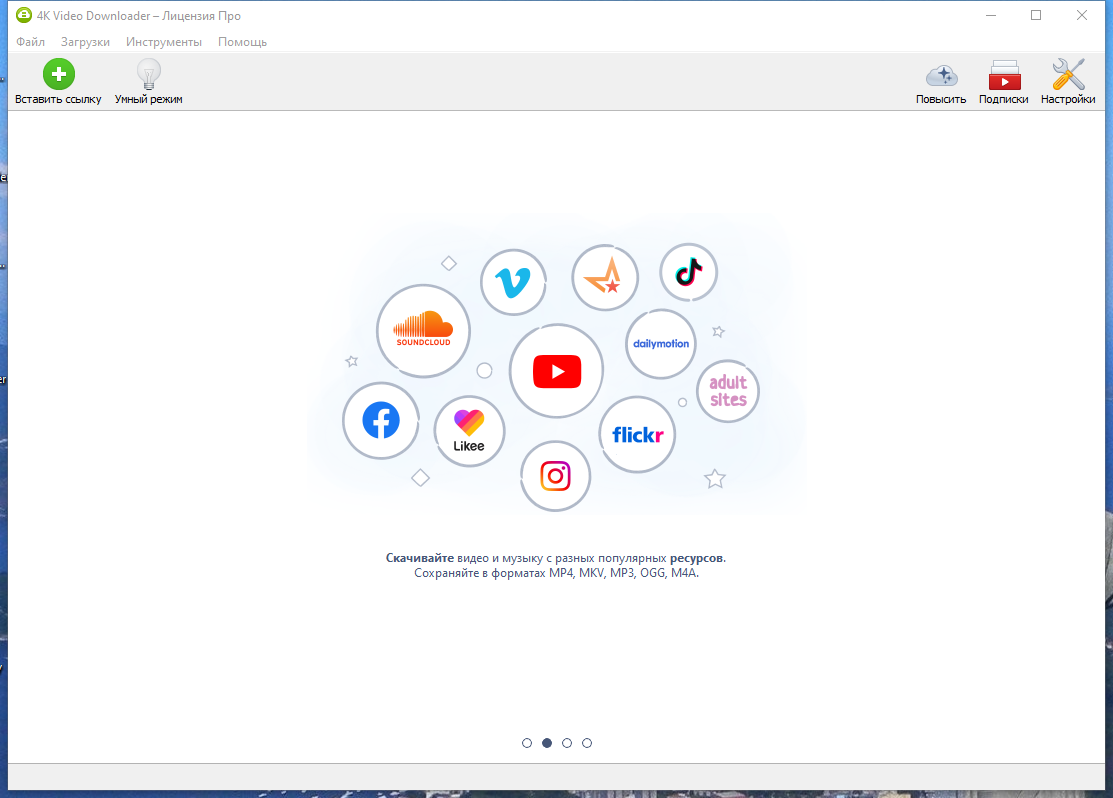Open the Помощь menu
The image size is (1113, 798).
(242, 41)
